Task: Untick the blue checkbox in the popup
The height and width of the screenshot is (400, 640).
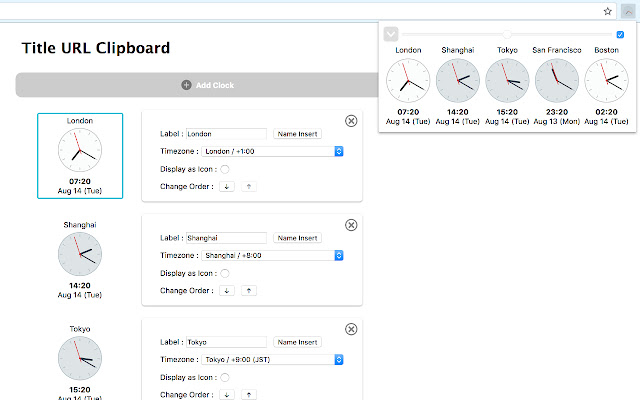Action: click(x=620, y=35)
